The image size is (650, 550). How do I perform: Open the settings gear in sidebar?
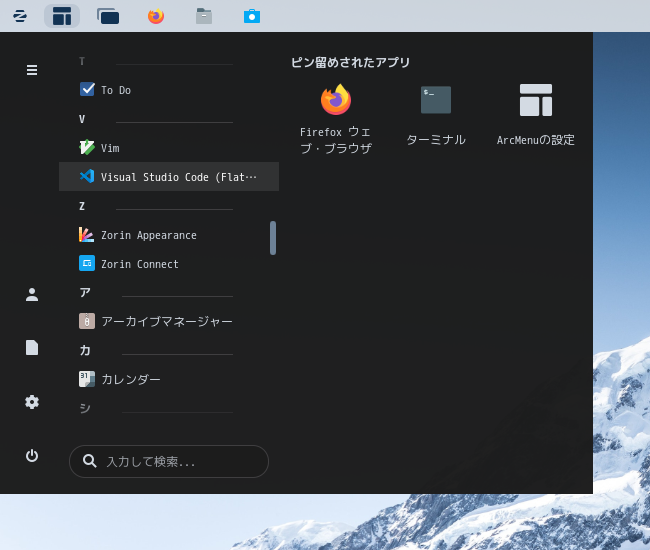click(x=32, y=402)
